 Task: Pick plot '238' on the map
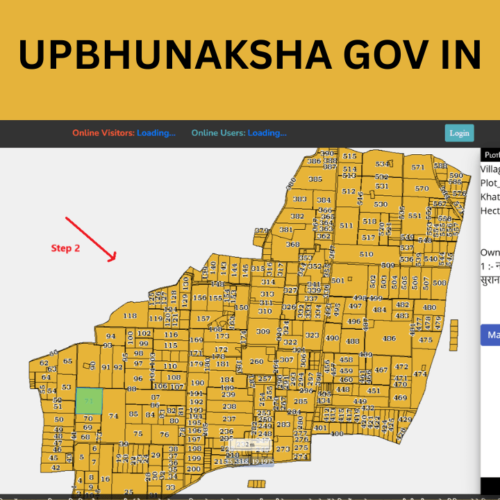click(x=229, y=406)
